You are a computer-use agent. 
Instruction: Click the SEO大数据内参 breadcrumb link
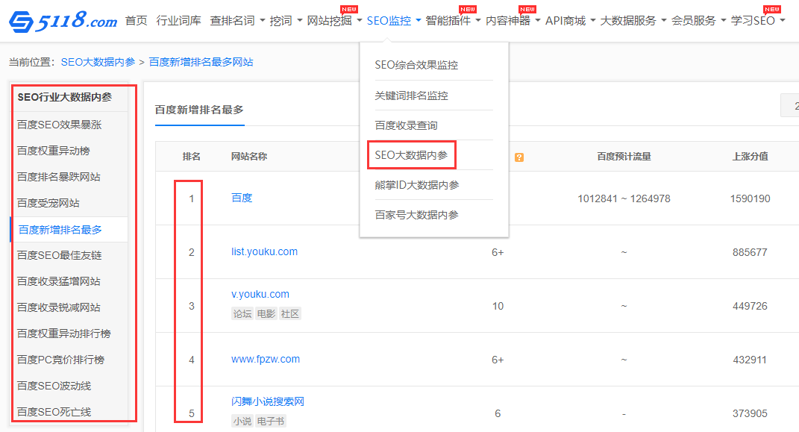(x=98, y=62)
